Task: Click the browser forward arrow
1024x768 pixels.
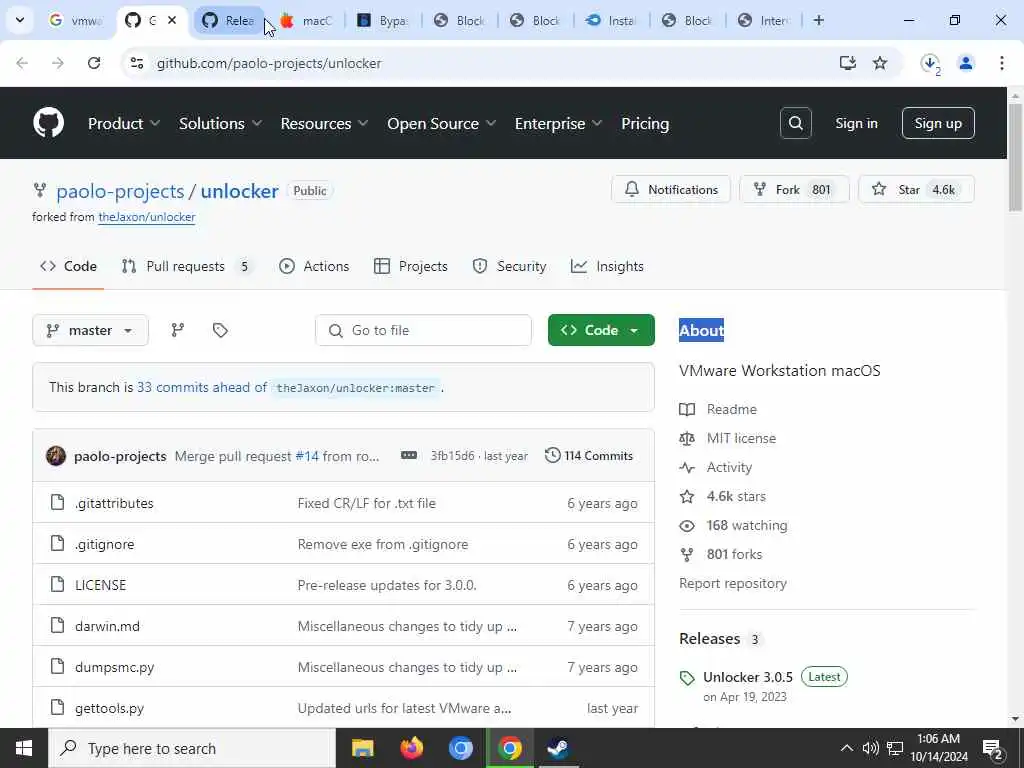Action: pyautogui.click(x=58, y=63)
